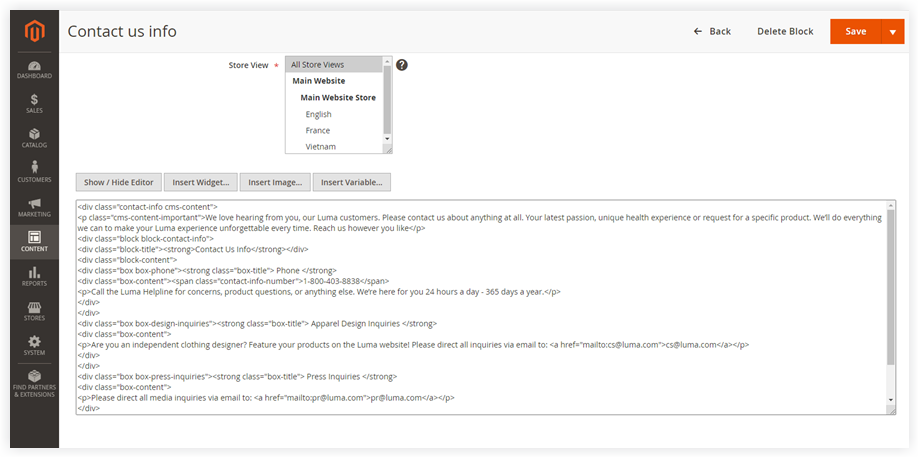Screen dimensions: 919x458
Task: Click the Store View help question mark
Action: pyautogui.click(x=401, y=65)
